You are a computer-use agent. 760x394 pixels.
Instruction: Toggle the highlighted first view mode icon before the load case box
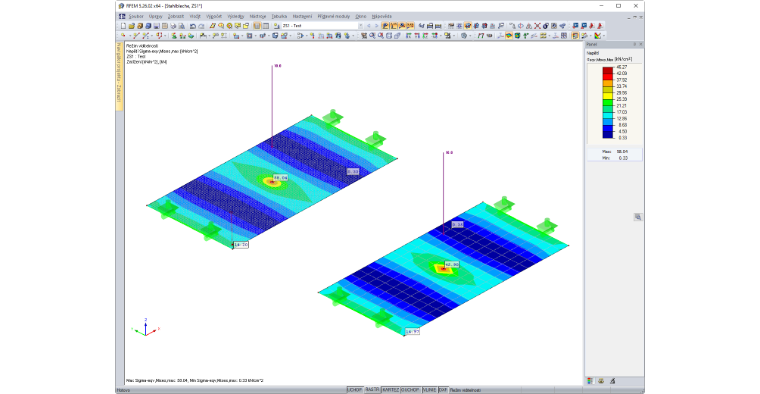[257, 26]
